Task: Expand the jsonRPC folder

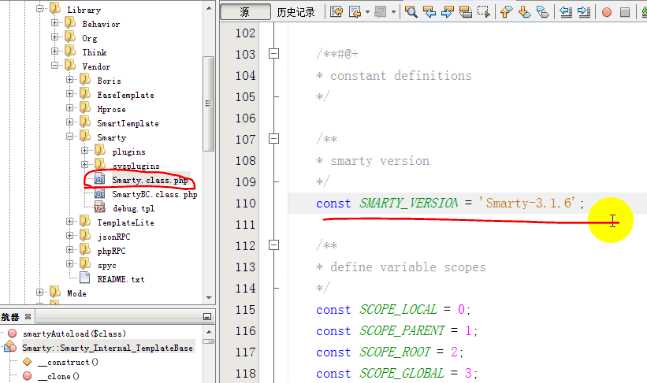Action: tap(69, 236)
